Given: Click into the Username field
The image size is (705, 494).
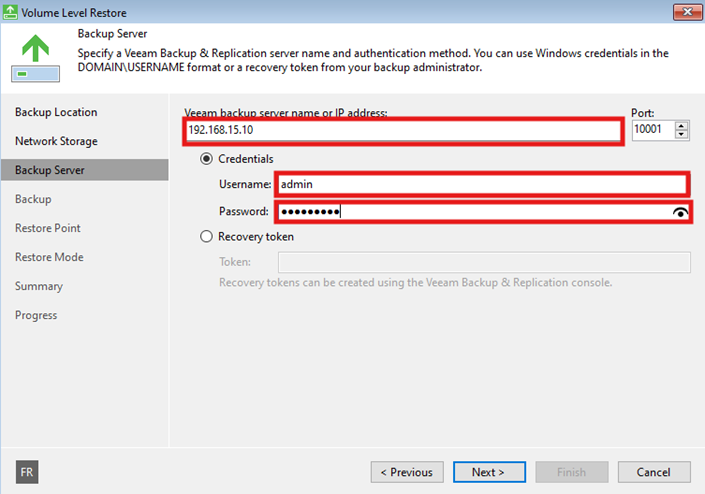Looking at the screenshot, I should coord(481,184).
